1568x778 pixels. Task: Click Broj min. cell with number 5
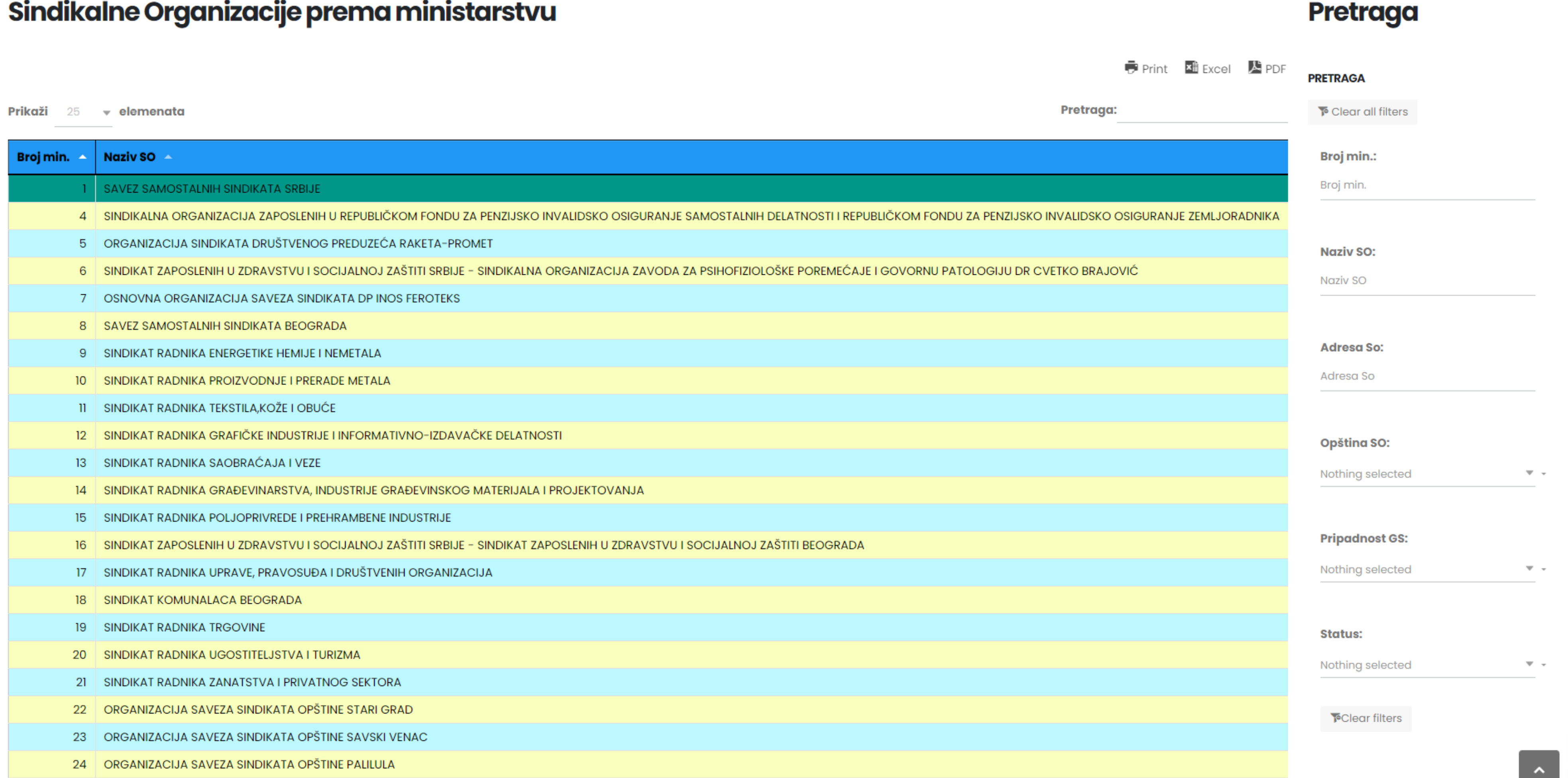click(x=52, y=244)
